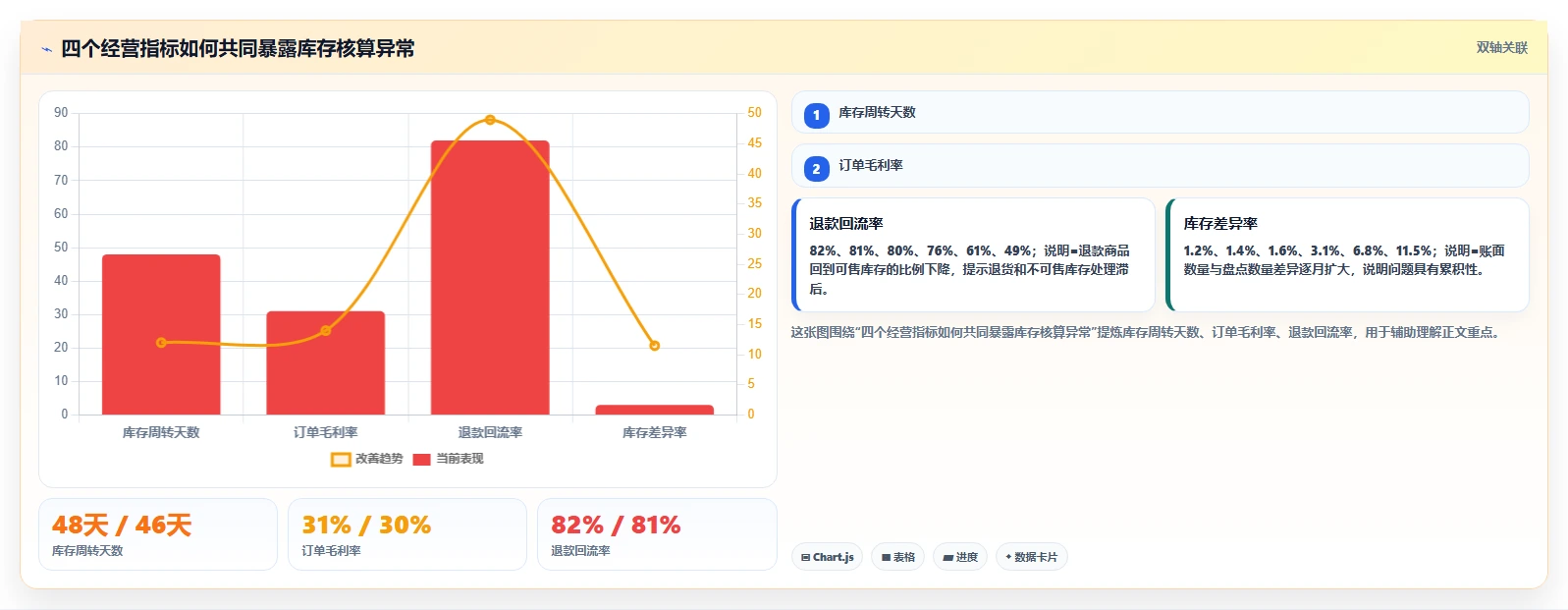Click the right axis value 50
Image resolution: width=1568 pixels, height=610 pixels.
pyautogui.click(x=754, y=113)
